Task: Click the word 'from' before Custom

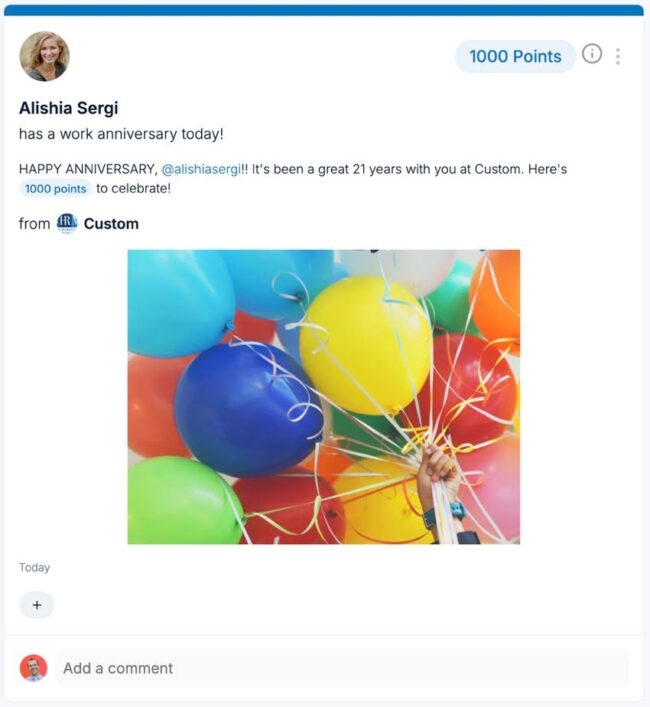Action: click(34, 224)
